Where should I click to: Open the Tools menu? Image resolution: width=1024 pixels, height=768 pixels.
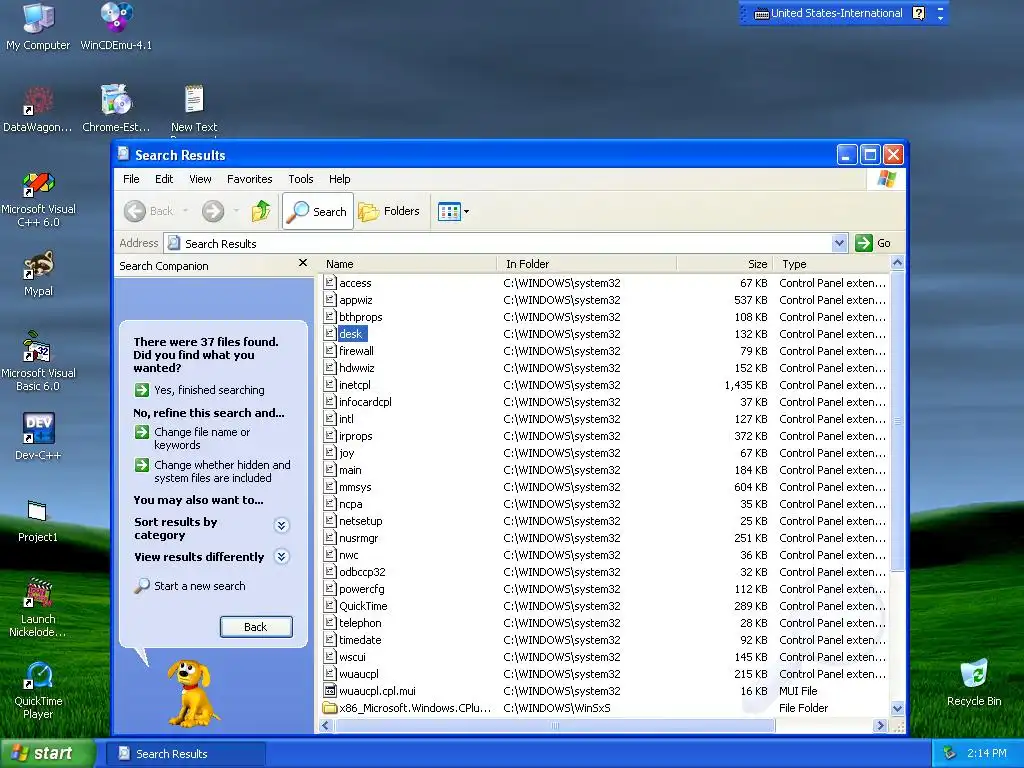click(301, 179)
